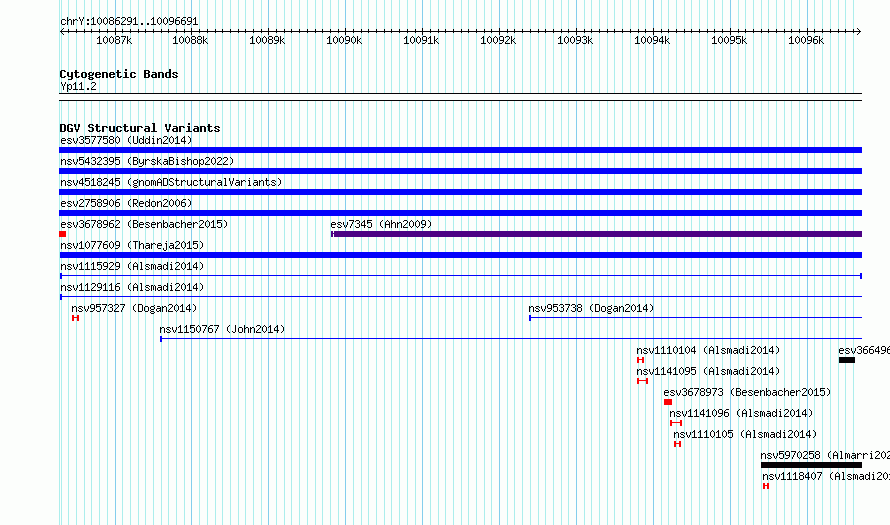Viewport: 890px width, 525px height.
Task: Click the black bar under nsv5970258
Action: (x=812, y=465)
